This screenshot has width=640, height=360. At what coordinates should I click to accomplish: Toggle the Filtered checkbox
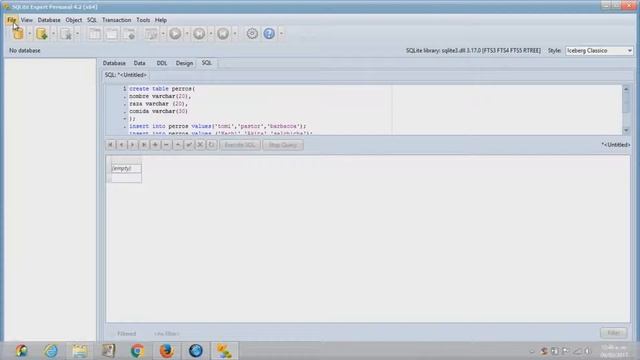[x=122, y=333]
